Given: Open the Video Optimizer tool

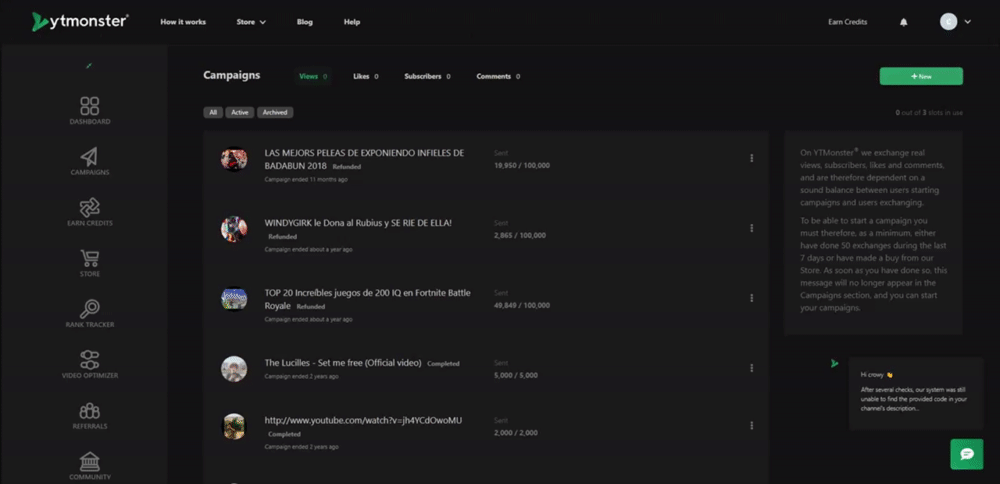Looking at the screenshot, I should [x=90, y=361].
